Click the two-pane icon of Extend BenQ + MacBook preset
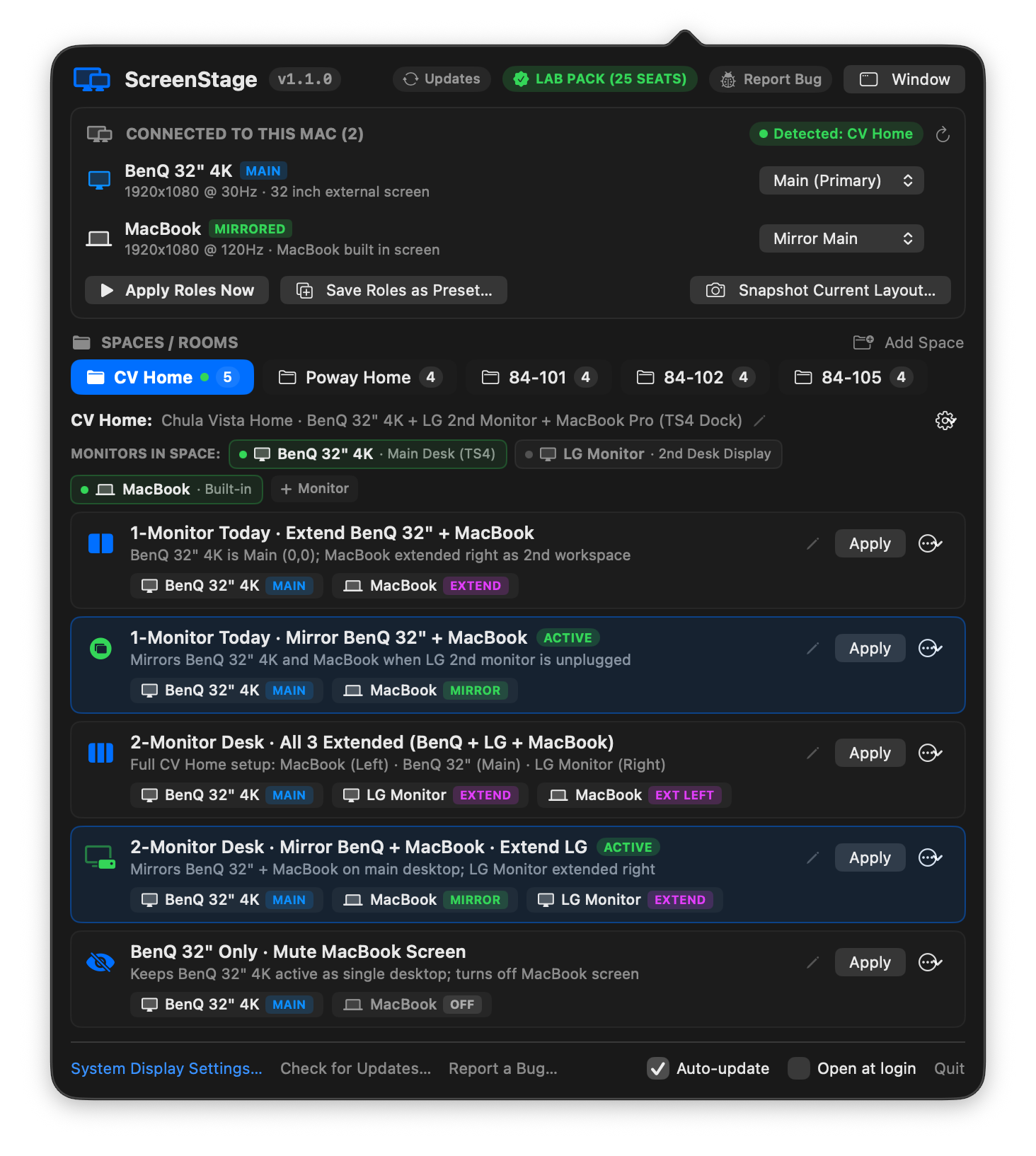 point(100,543)
